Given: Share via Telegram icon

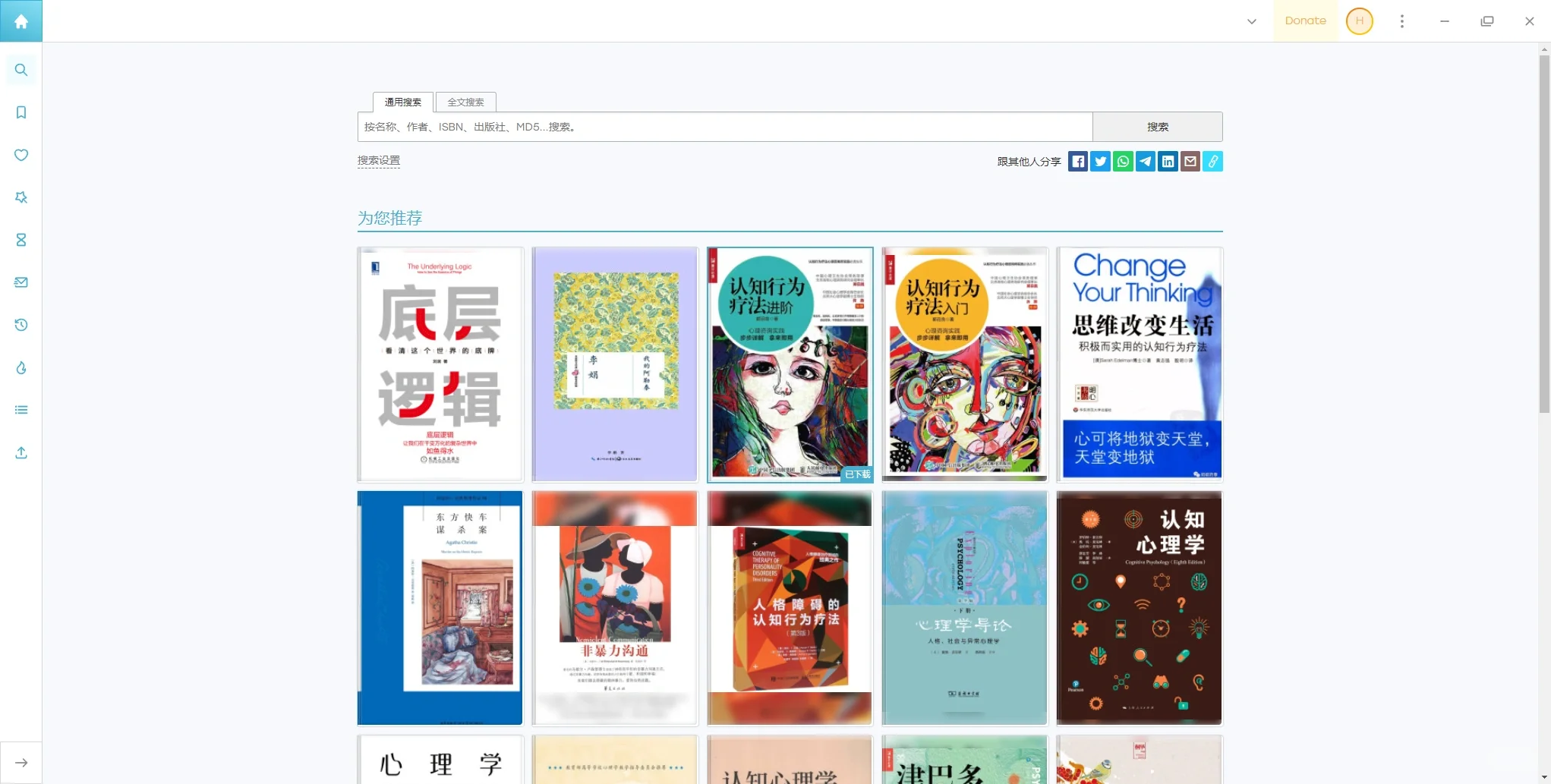Looking at the screenshot, I should pos(1146,161).
